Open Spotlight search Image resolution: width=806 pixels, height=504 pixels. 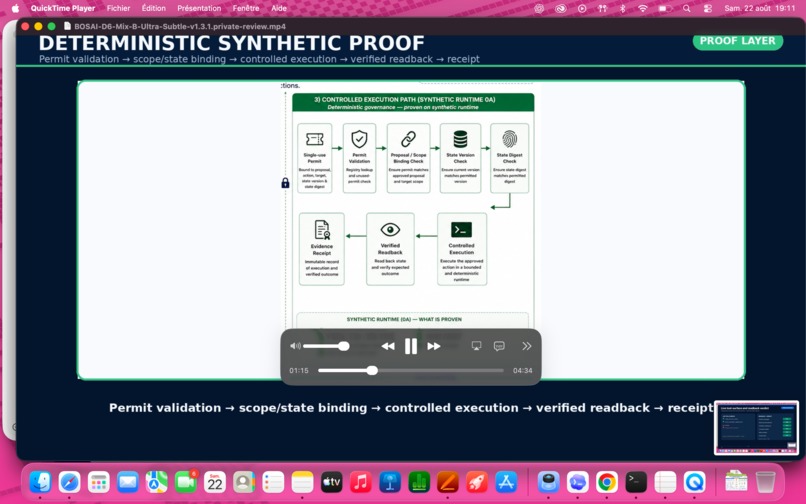687,8
